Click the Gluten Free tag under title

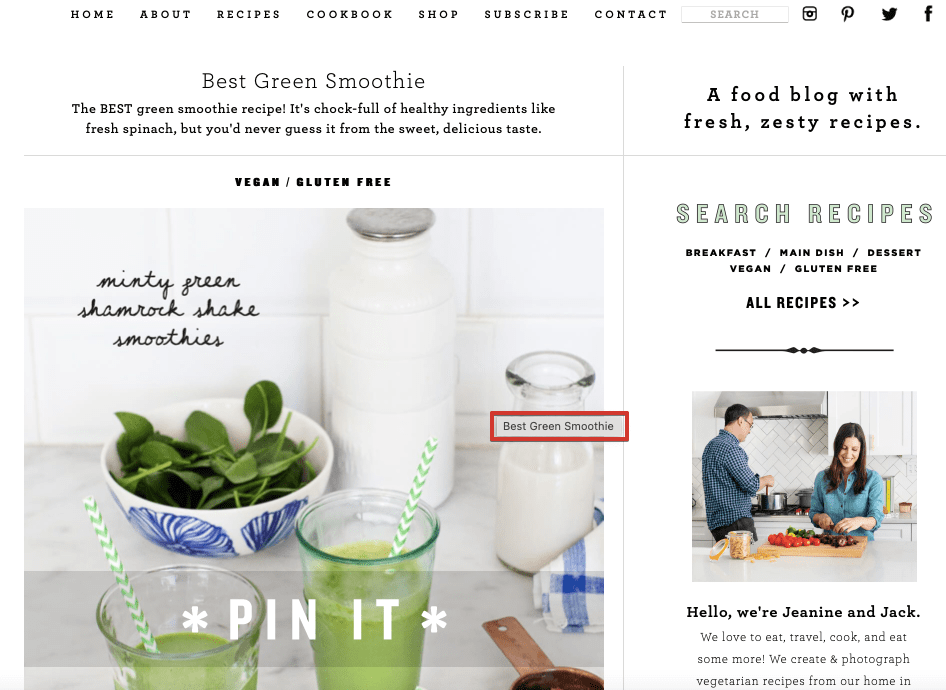tap(344, 182)
